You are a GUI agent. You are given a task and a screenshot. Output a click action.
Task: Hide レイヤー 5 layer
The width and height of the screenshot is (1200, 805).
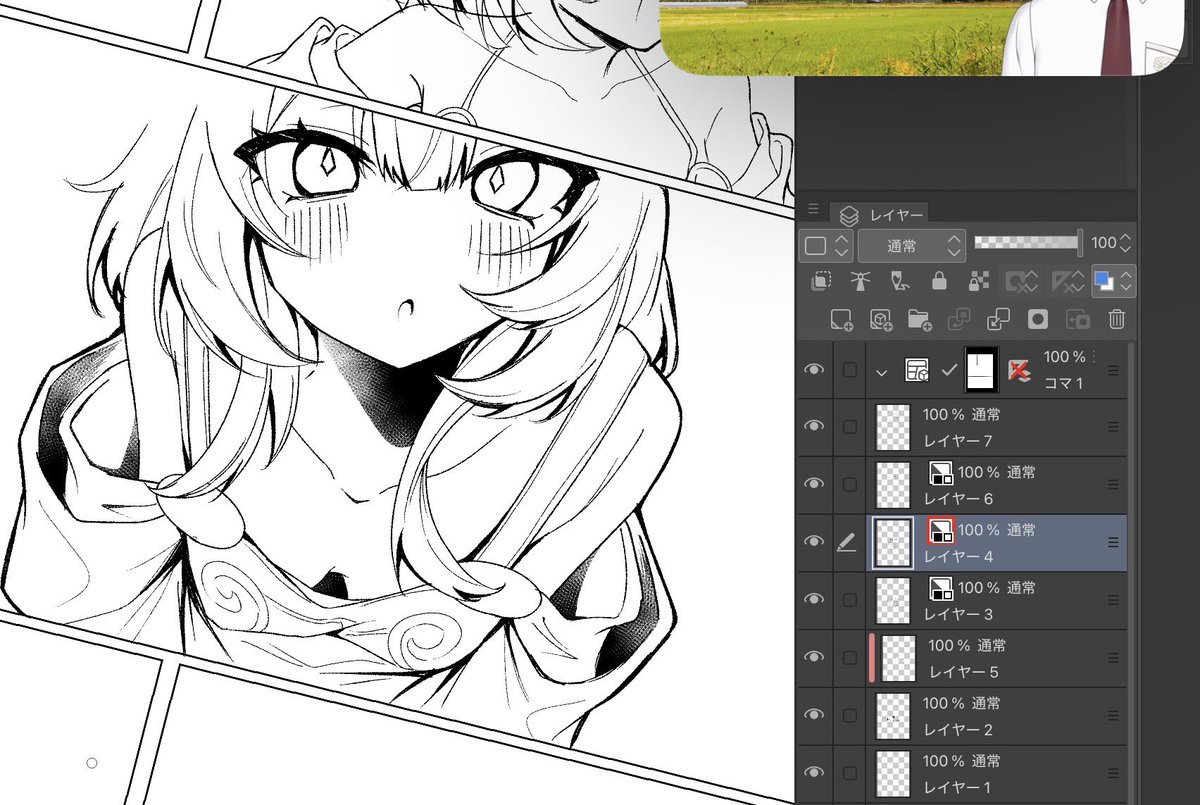[x=815, y=657]
